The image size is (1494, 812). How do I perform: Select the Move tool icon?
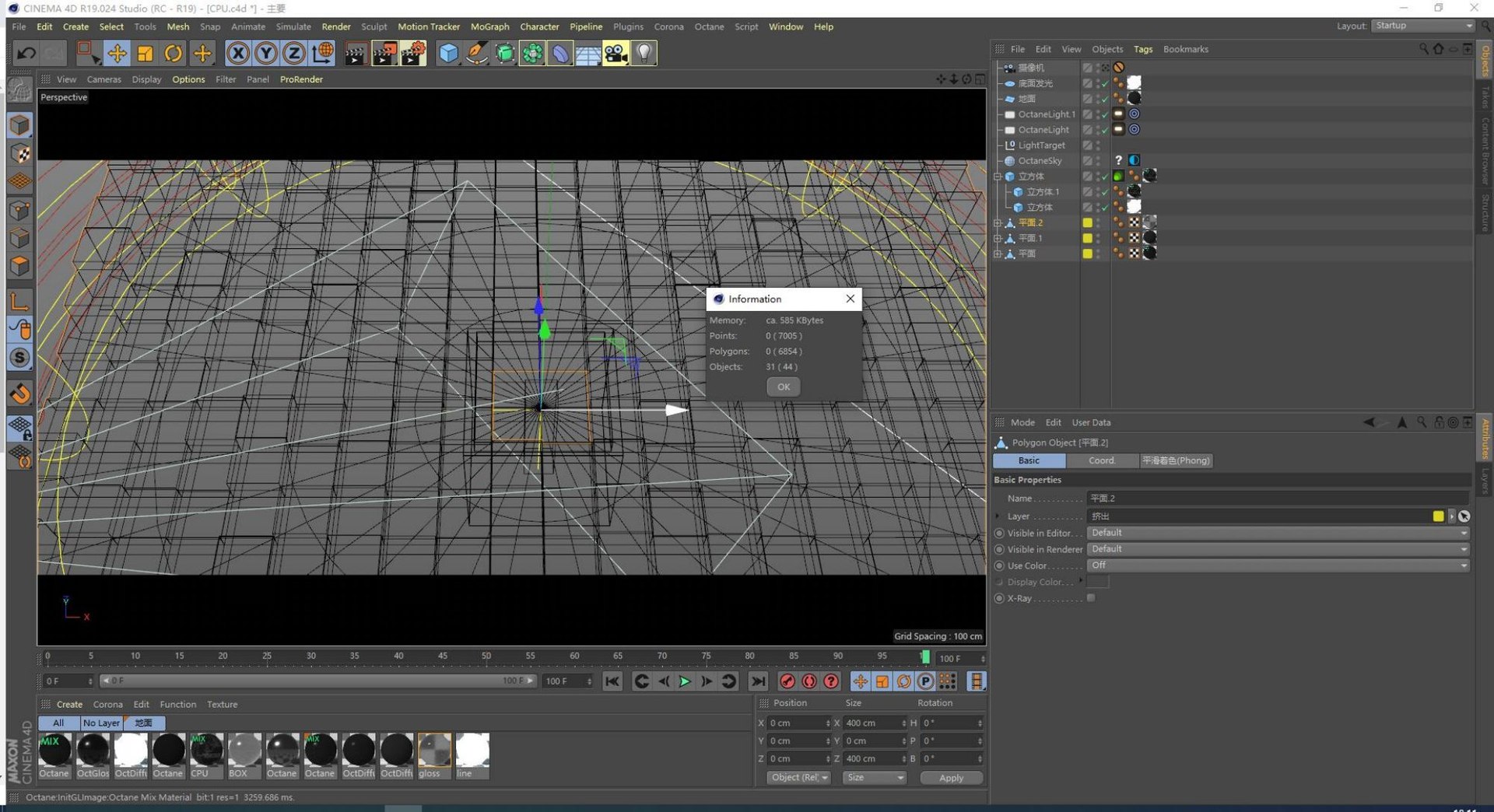tap(117, 53)
